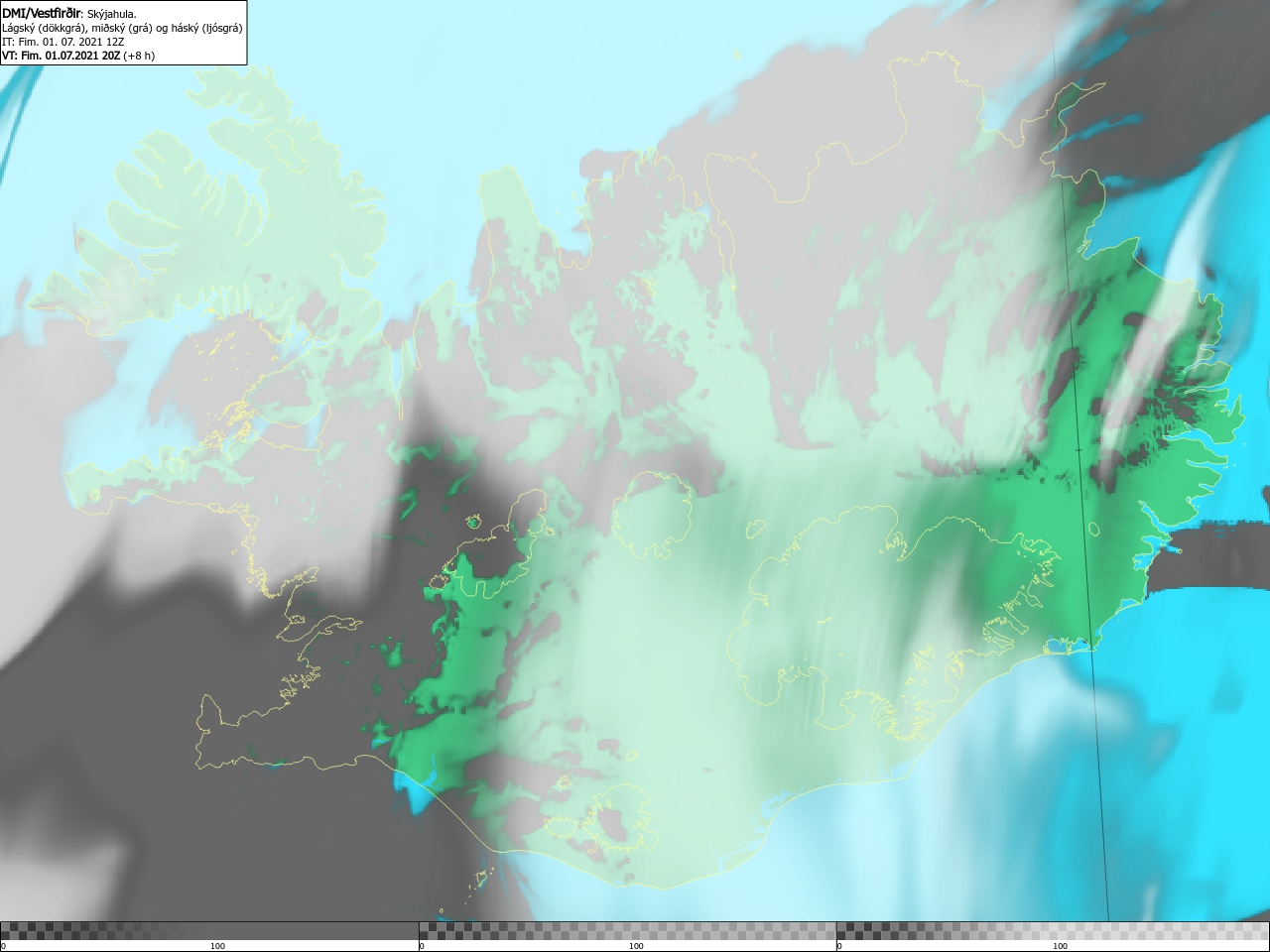Click the 'IT: Fim. 01. 07. 2021 12Z' line
Screen dimensions: 1270x952
[64, 42]
